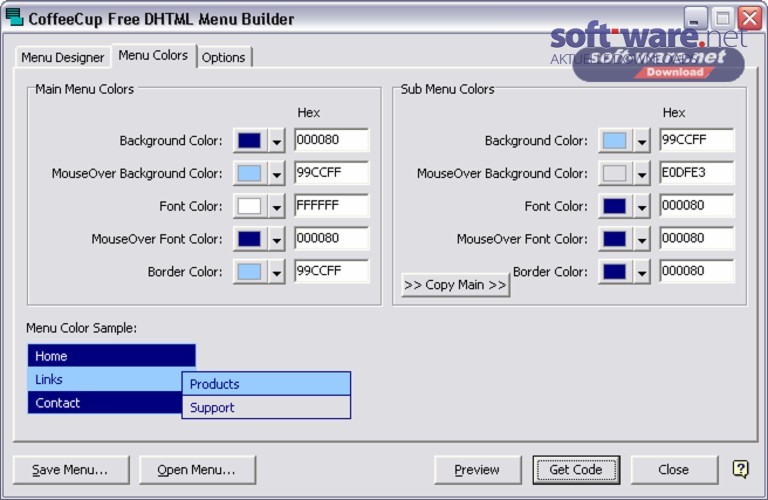
Task: Open Main Menu Border Color dropdown arrow
Action: (x=277, y=272)
